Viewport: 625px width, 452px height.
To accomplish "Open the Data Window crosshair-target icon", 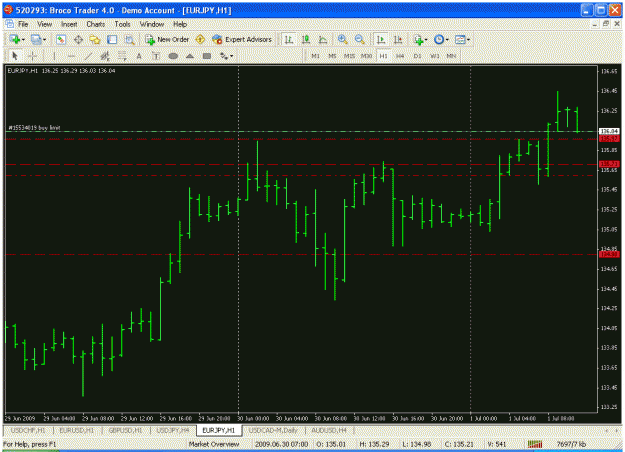I will 79,39.
